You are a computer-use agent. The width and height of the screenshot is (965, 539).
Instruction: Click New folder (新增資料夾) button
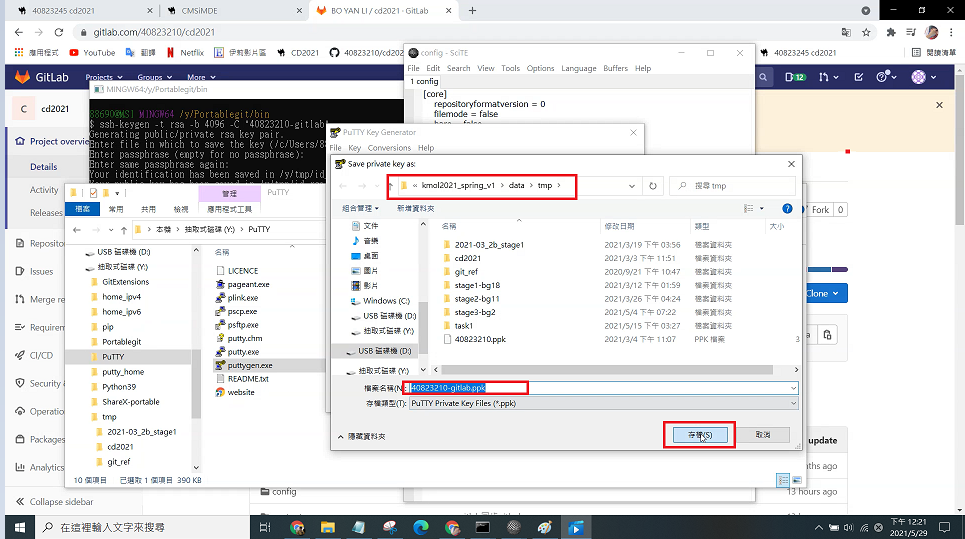pos(415,209)
